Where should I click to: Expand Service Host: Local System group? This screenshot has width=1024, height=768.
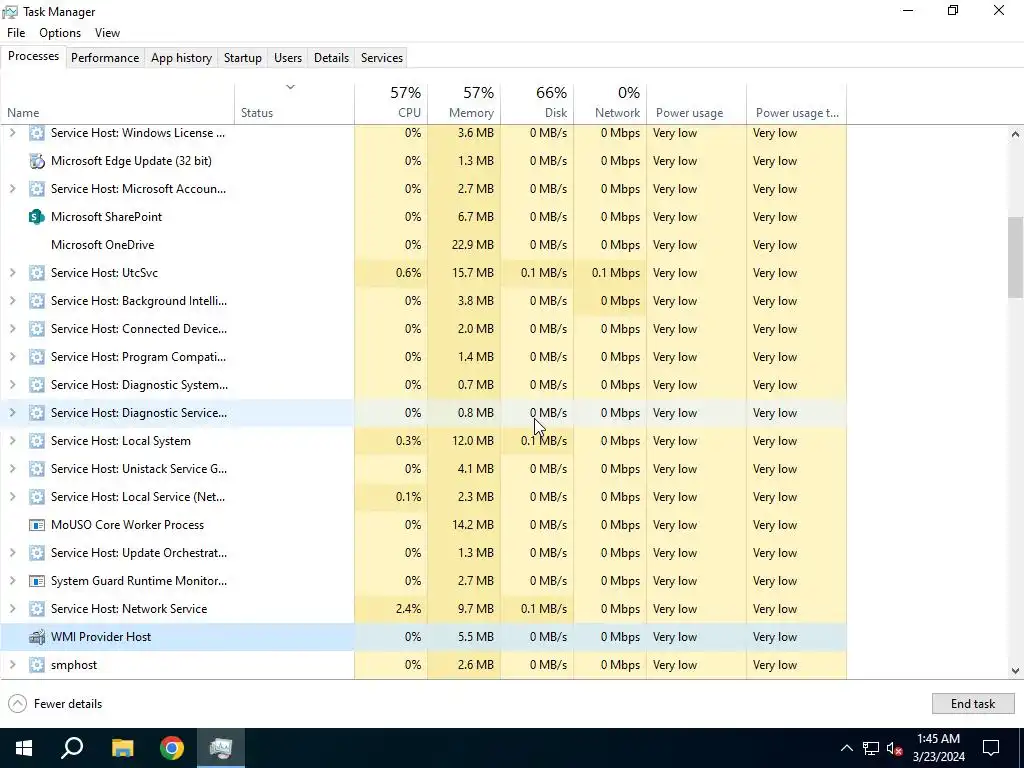click(12, 441)
